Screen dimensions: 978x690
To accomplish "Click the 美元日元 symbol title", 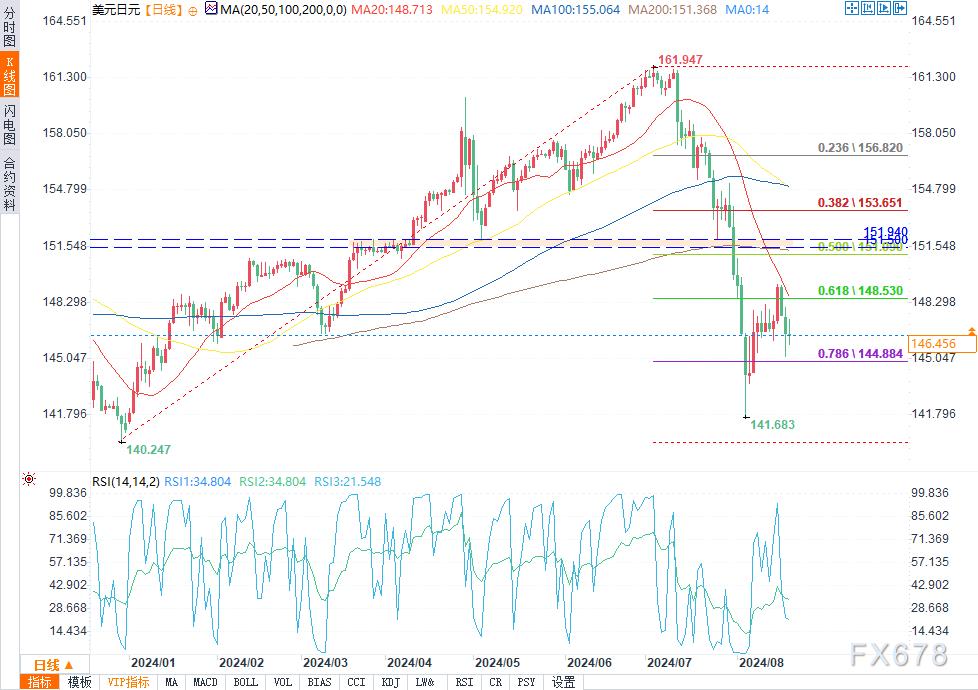I will click(x=116, y=10).
